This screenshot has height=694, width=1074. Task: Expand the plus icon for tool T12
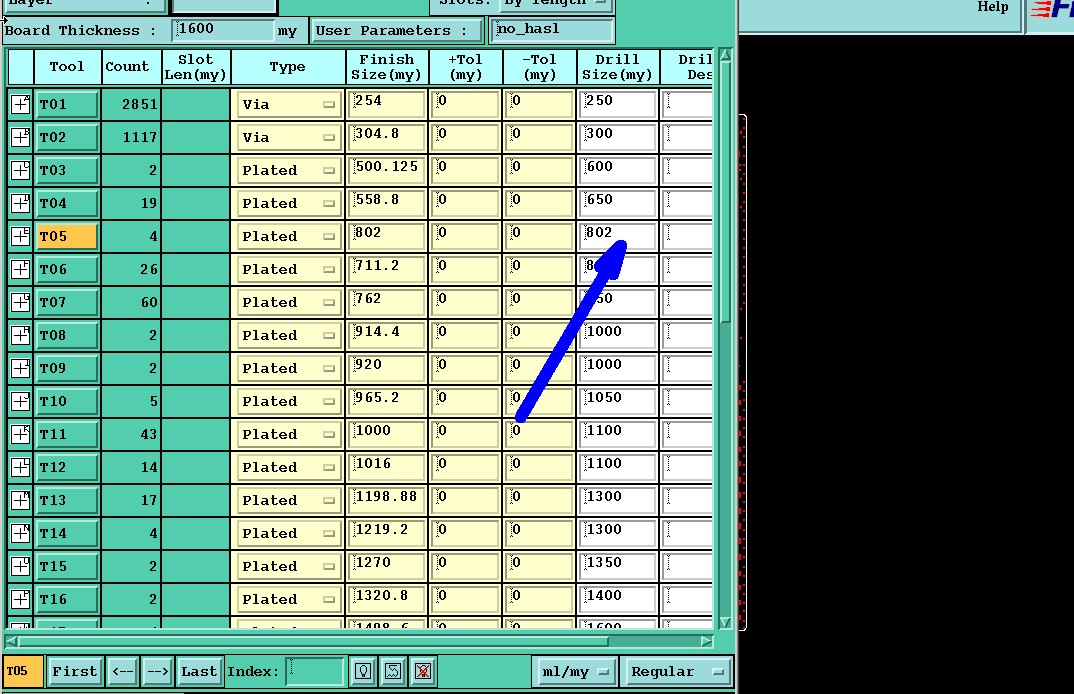point(20,467)
